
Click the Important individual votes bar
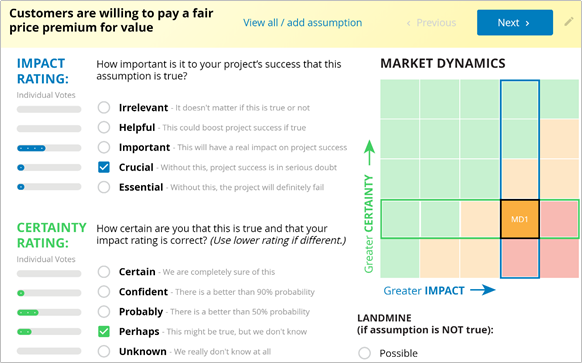coord(49,148)
